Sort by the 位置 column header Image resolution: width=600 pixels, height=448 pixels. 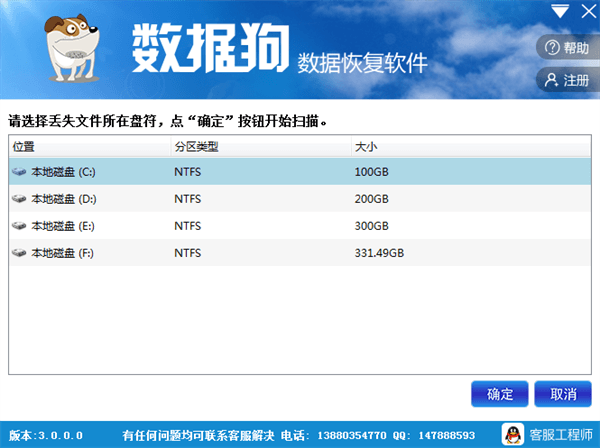90,147
